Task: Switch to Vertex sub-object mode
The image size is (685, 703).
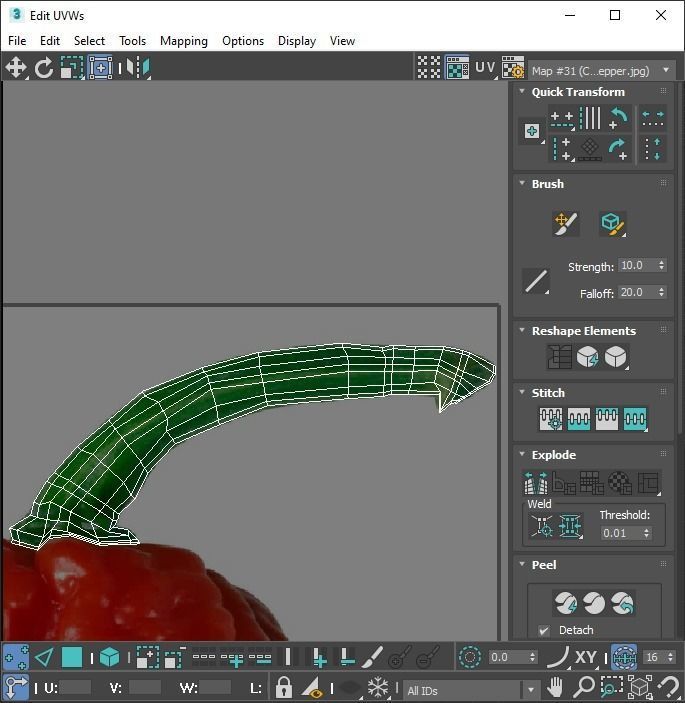Action: coord(16,657)
